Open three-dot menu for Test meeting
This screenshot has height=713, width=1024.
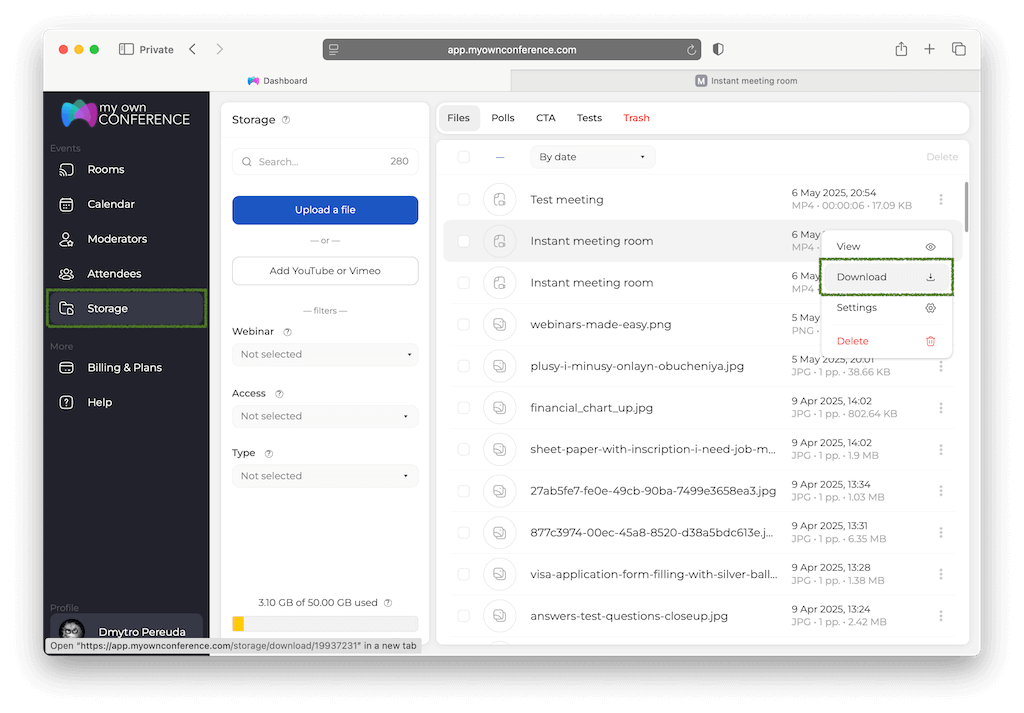pos(940,200)
